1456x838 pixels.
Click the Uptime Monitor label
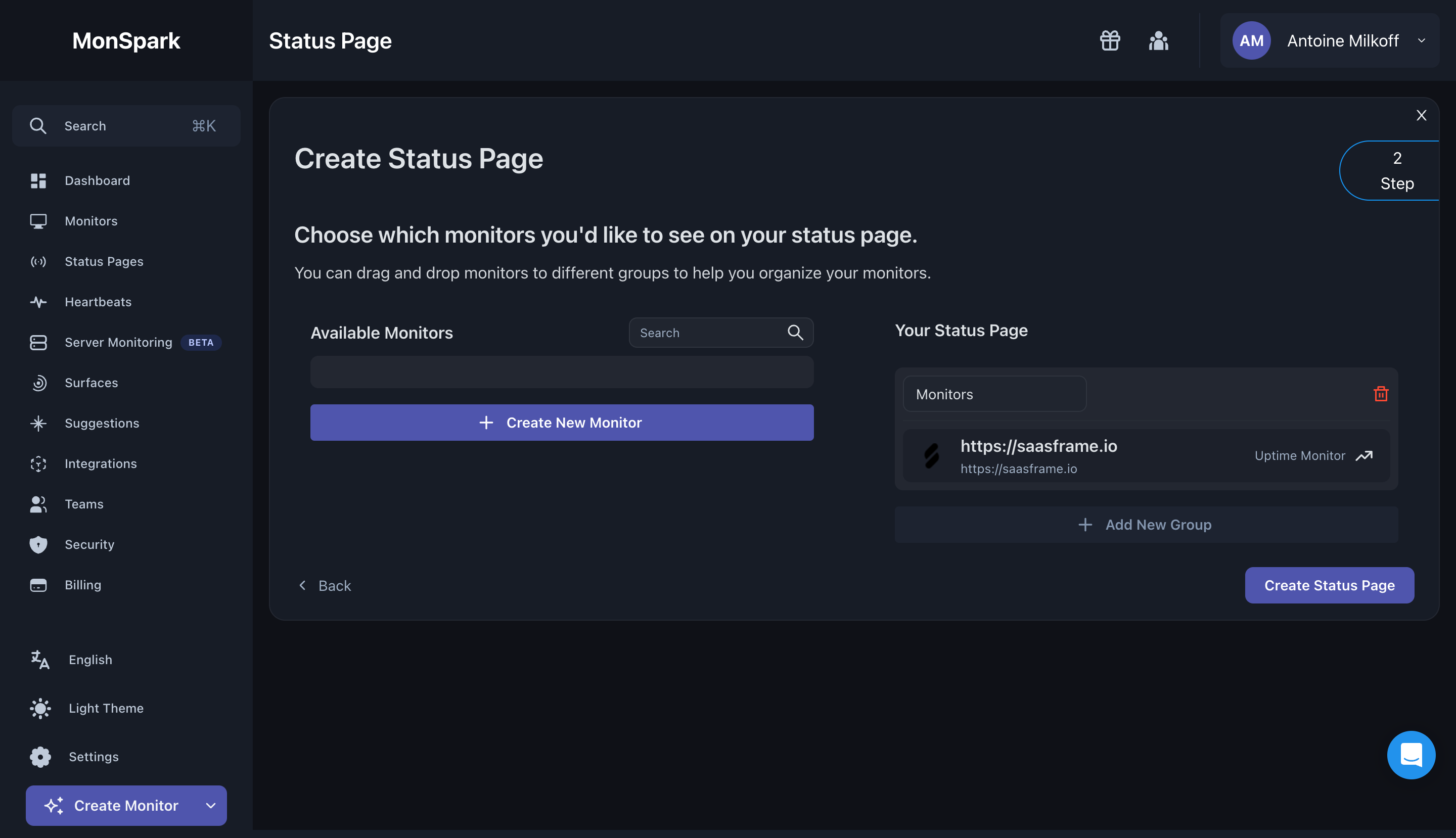1300,456
